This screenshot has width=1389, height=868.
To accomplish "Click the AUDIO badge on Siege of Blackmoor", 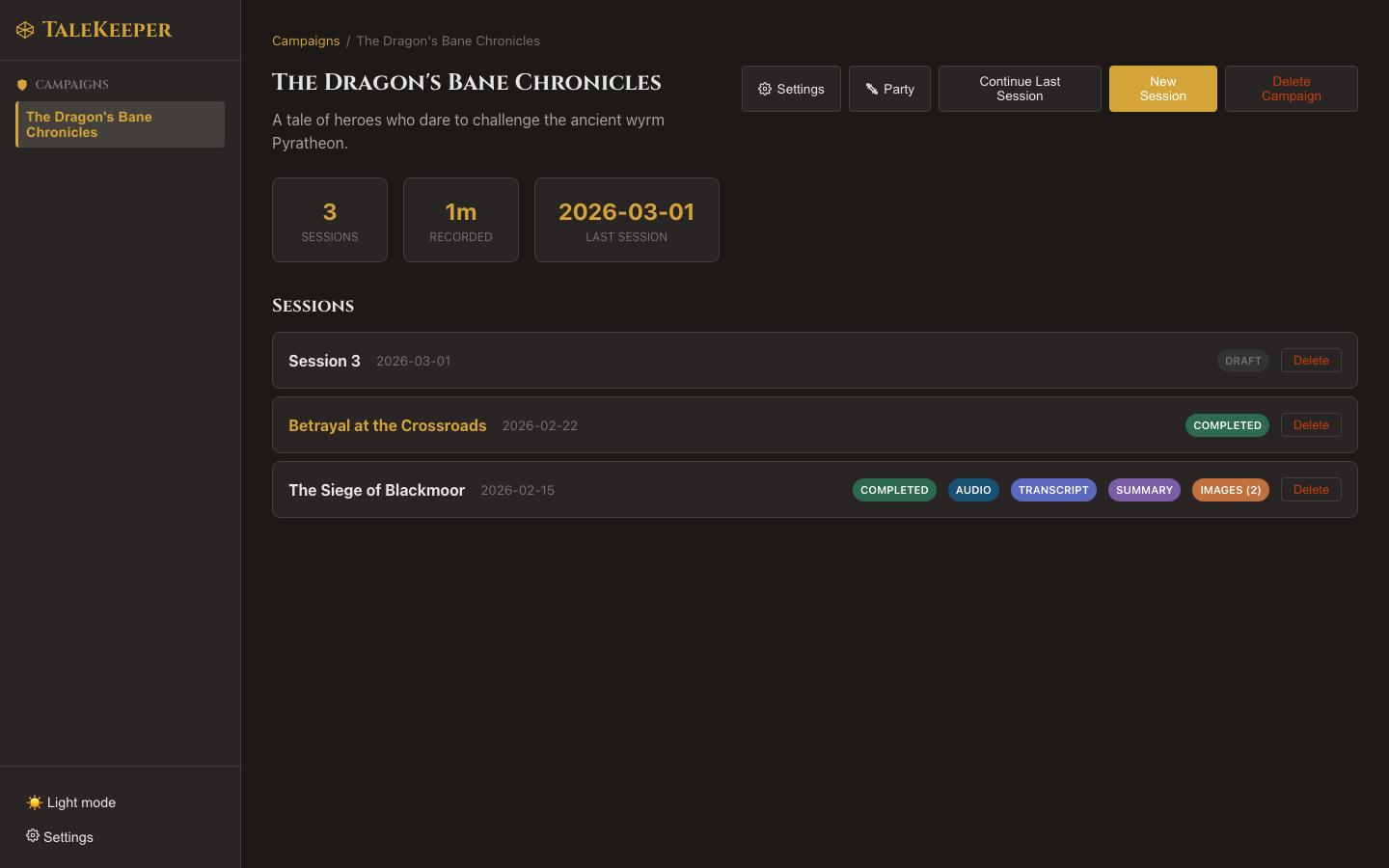I will pyautogui.click(x=973, y=489).
